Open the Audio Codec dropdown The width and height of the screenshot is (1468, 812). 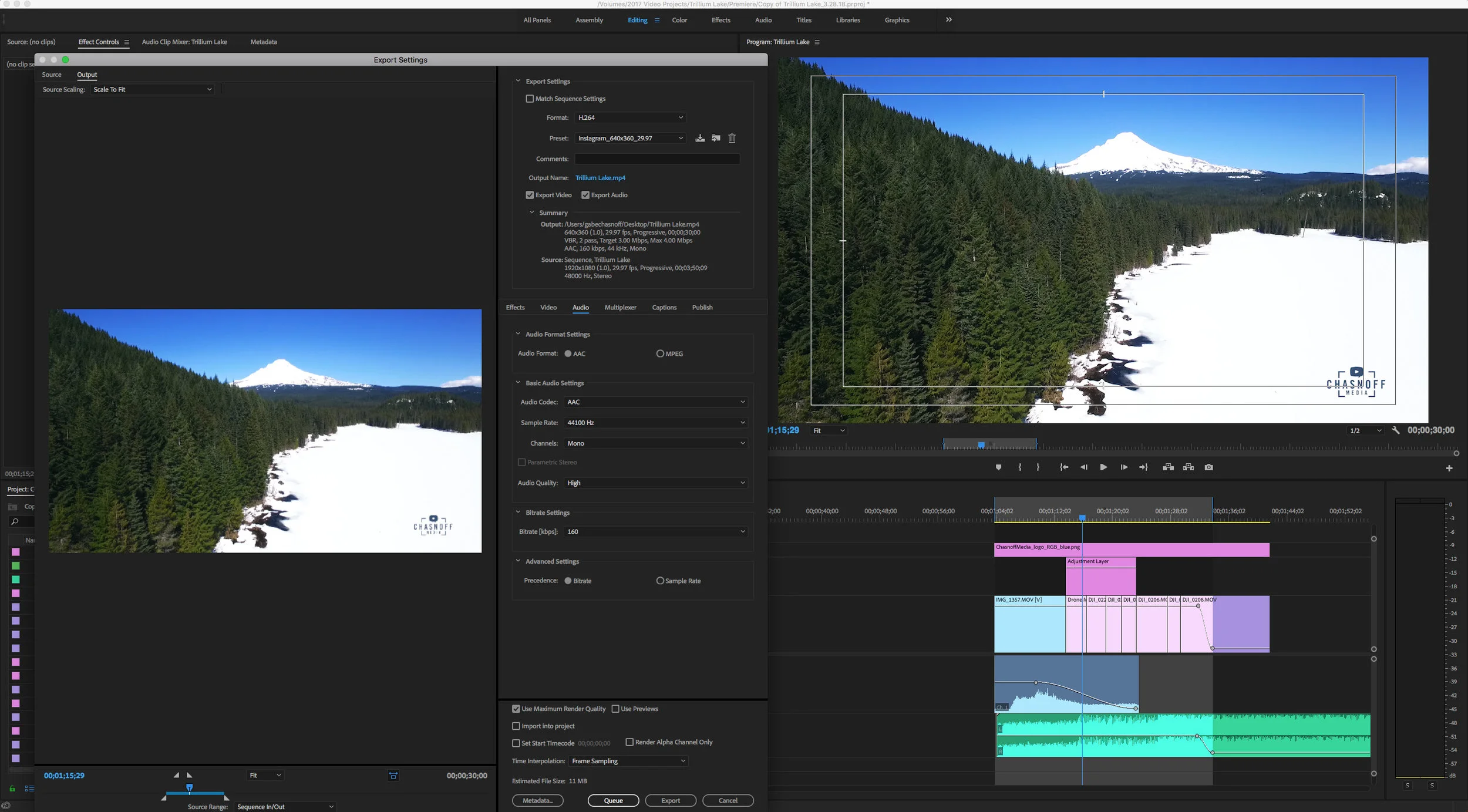tap(655, 402)
